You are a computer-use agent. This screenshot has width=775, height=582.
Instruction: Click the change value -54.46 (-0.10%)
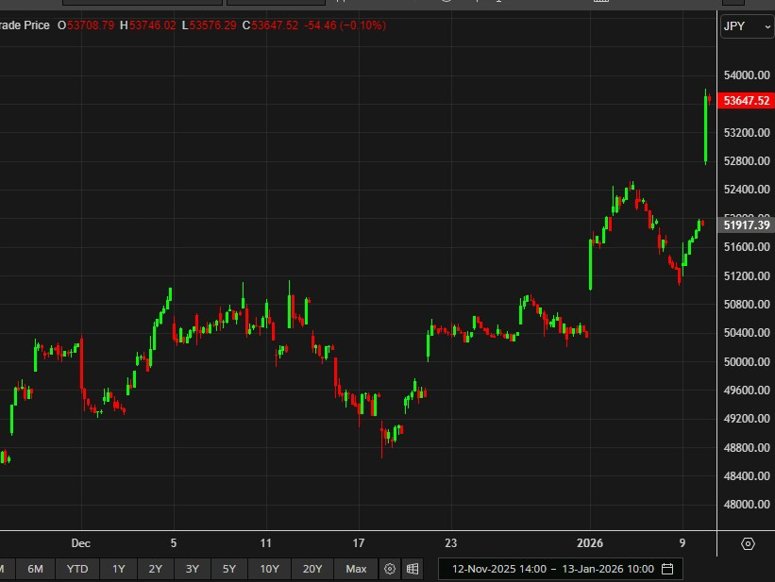click(x=345, y=25)
